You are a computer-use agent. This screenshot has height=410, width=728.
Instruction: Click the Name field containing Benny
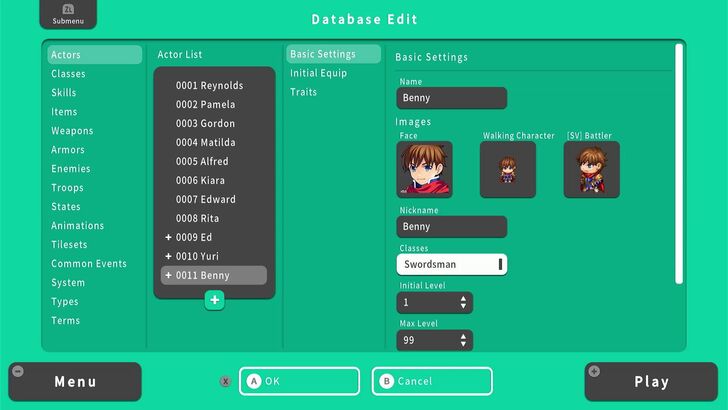pyautogui.click(x=452, y=98)
